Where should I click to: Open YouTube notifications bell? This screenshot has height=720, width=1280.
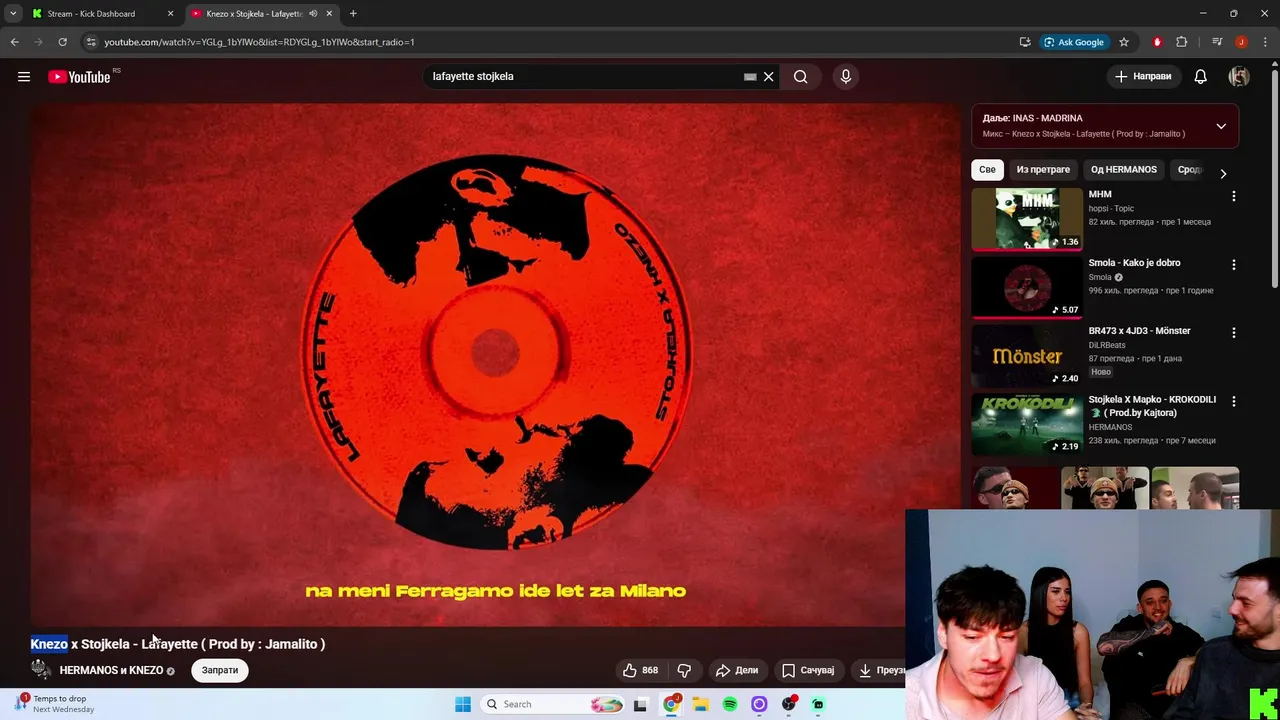(1201, 77)
